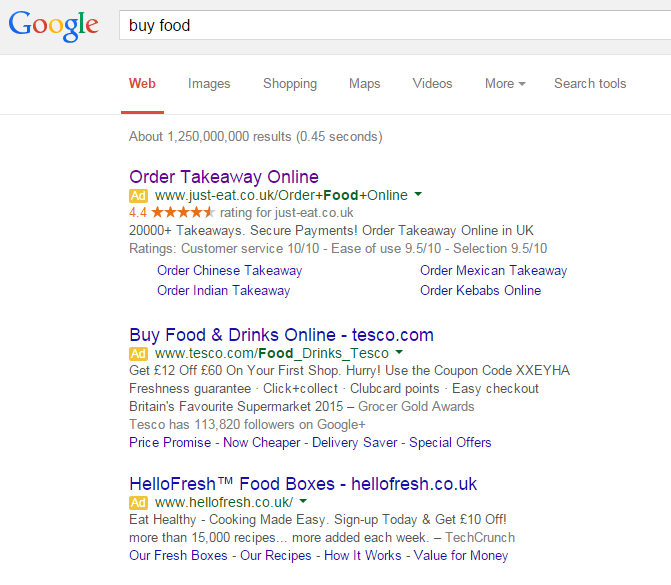Click the Value for Money link
Image resolution: width=671 pixels, height=585 pixels.
tap(461, 555)
